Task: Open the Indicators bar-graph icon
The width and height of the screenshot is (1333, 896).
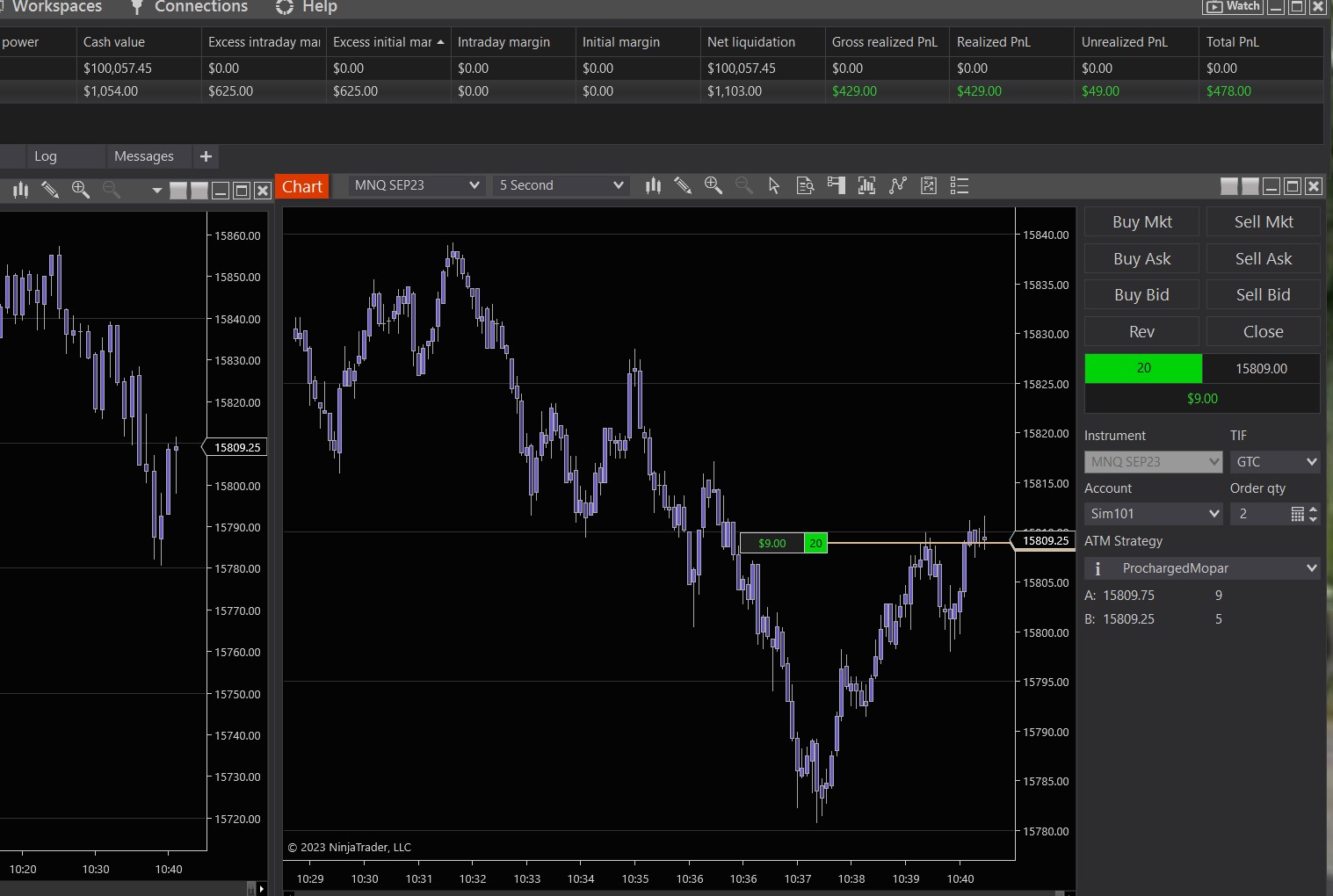Action: click(x=866, y=185)
